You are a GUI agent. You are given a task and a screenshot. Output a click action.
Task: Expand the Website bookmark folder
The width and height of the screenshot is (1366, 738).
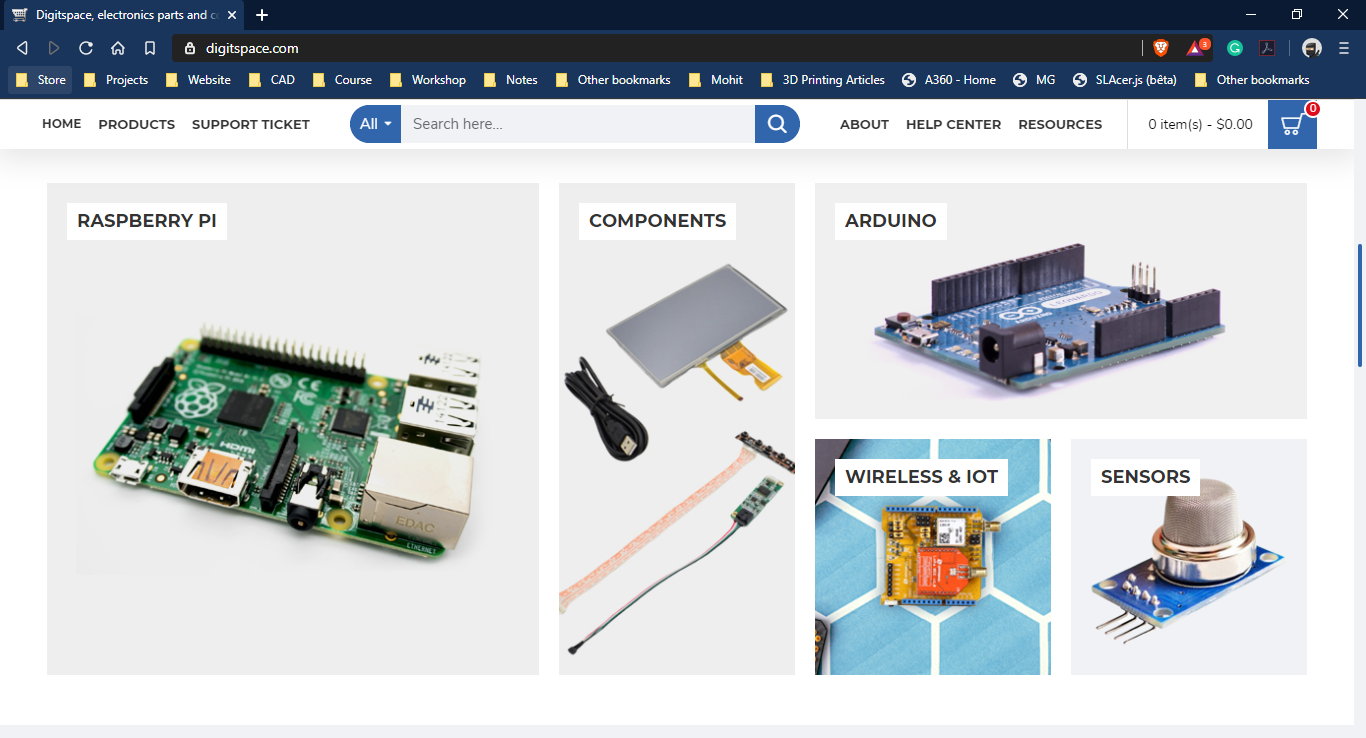(x=198, y=80)
